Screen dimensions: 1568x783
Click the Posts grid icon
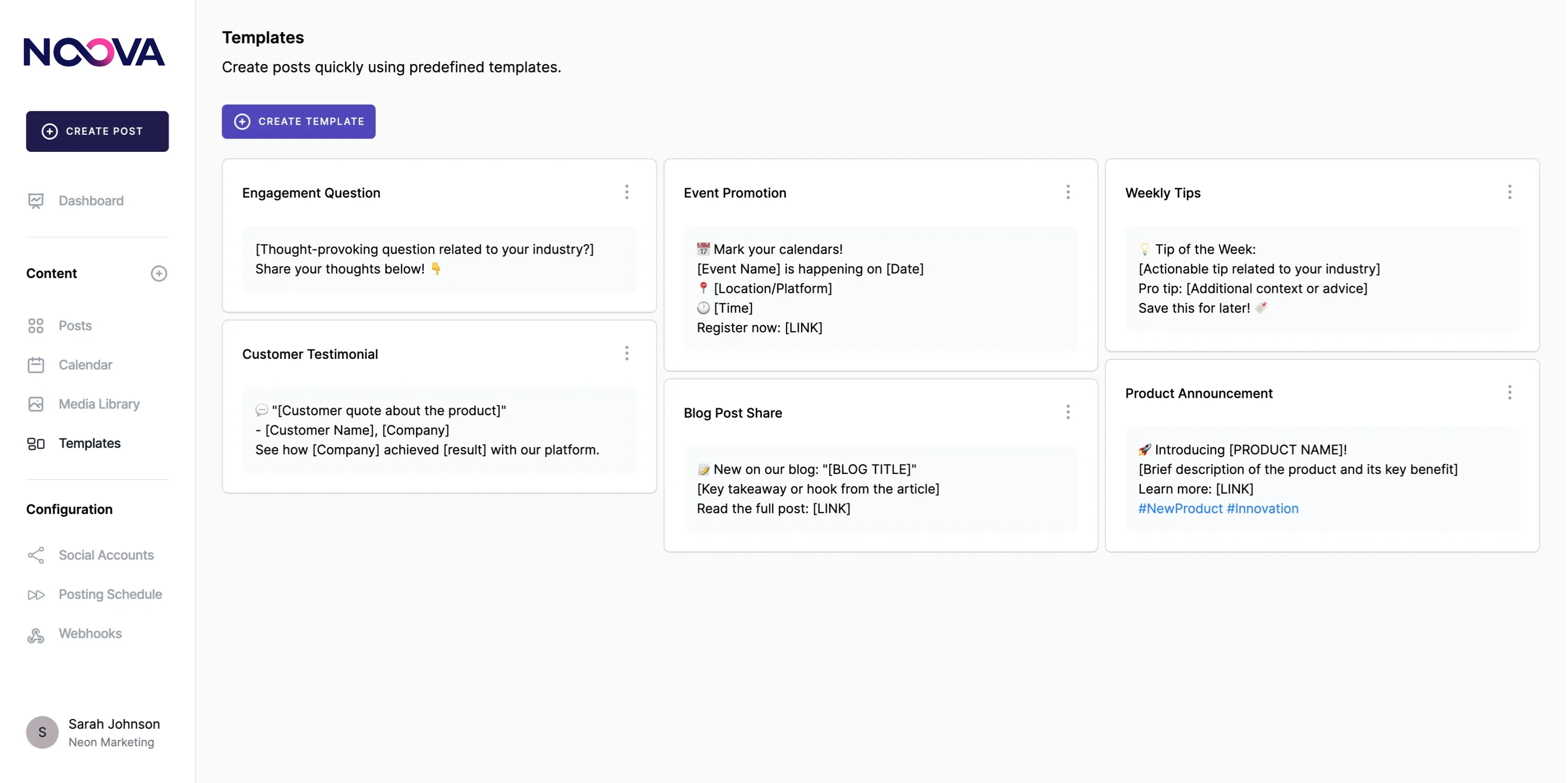36,326
